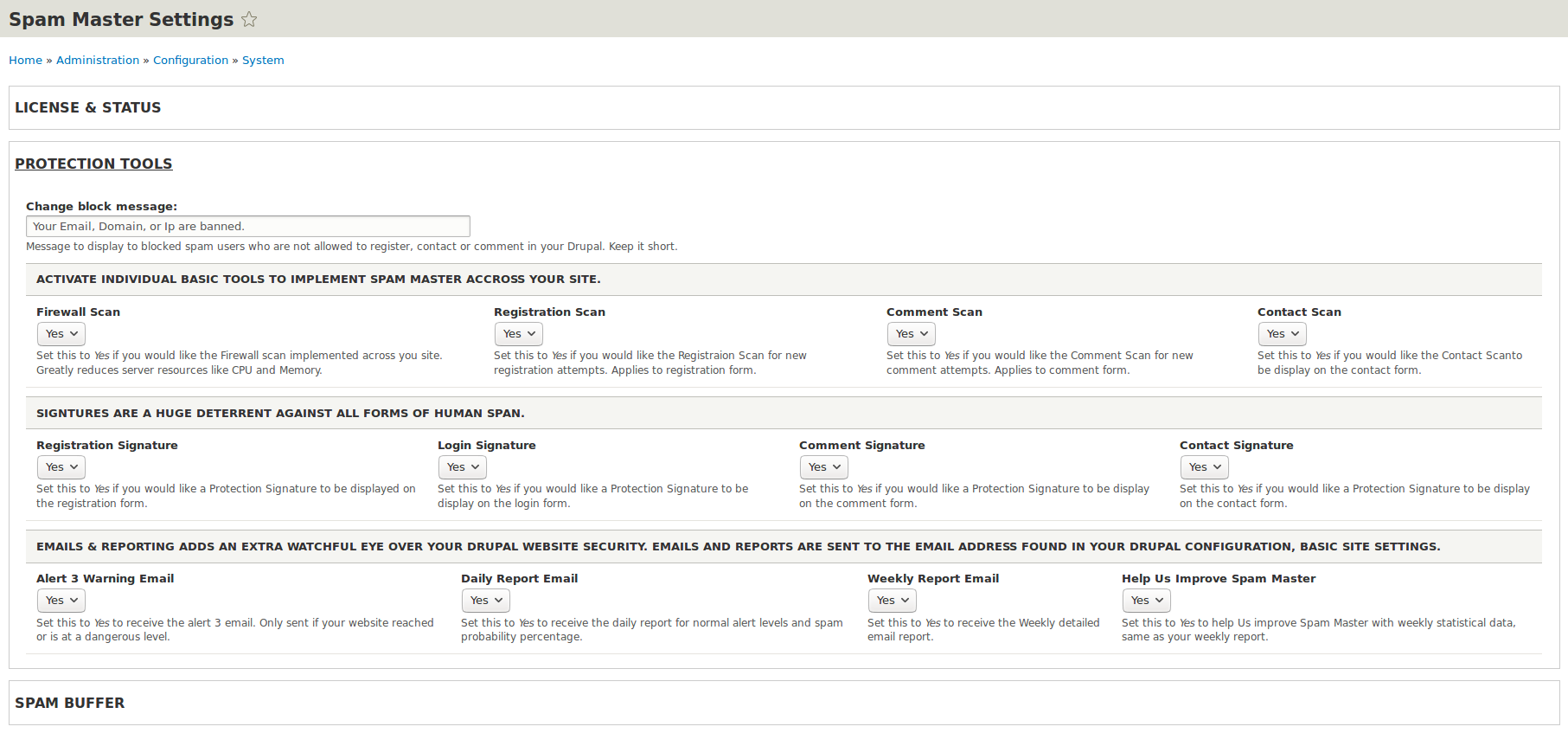Click the Registration Signature label
Screen dimensions: 1568x733
coord(107,445)
